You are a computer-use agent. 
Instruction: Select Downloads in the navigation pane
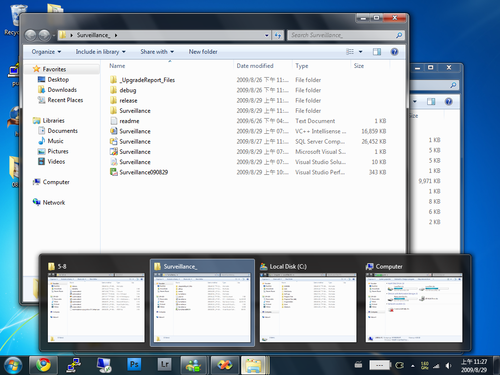(62, 90)
